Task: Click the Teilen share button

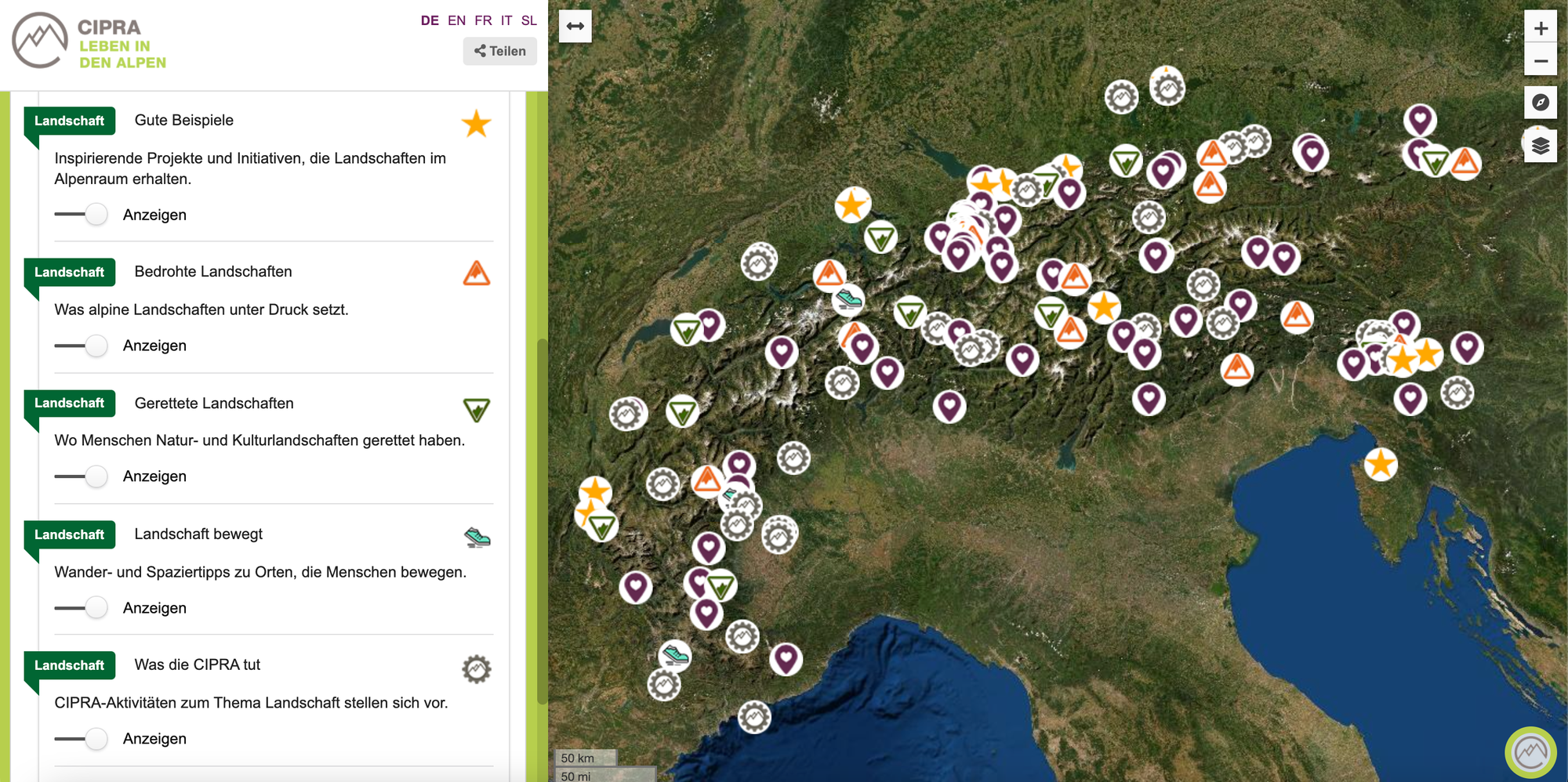Action: point(499,51)
